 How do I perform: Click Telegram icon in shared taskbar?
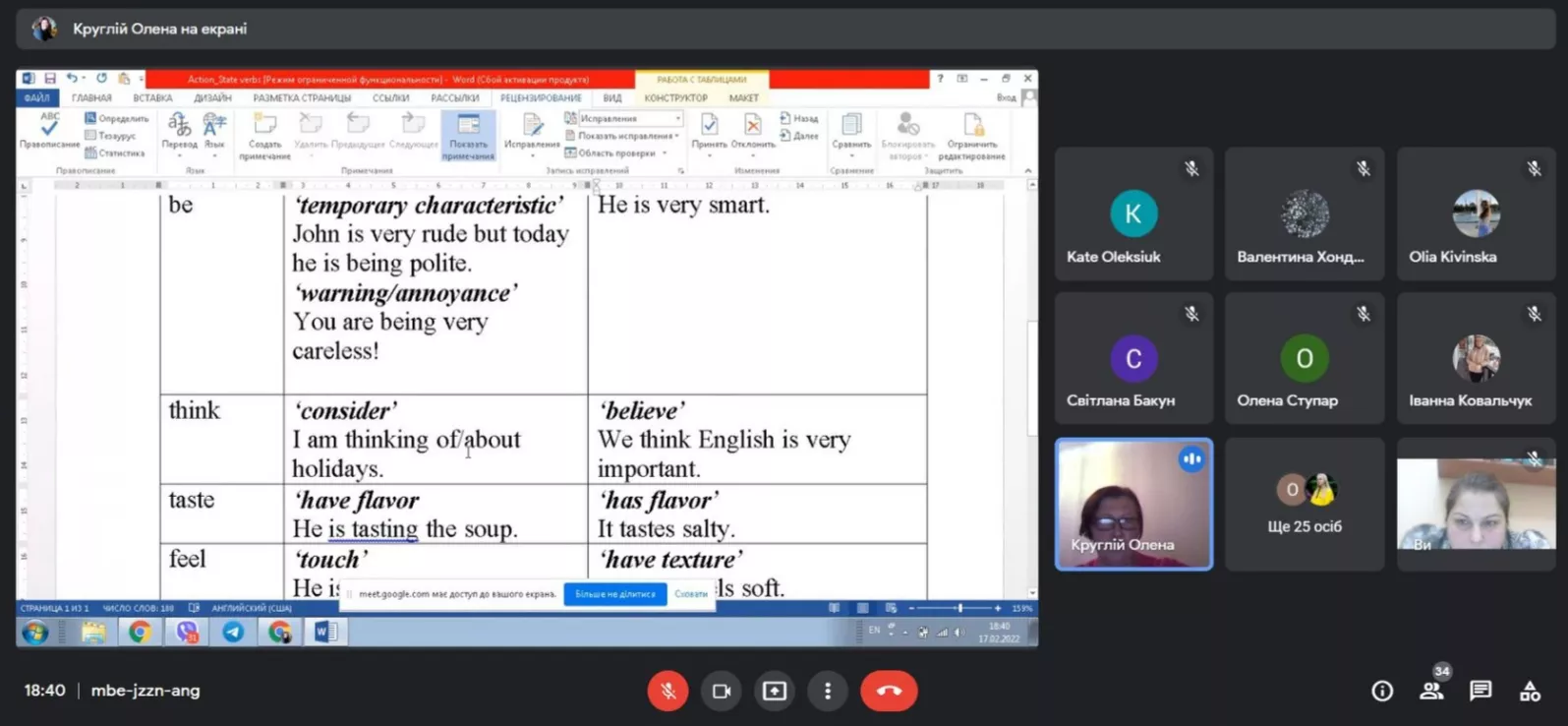pos(233,632)
